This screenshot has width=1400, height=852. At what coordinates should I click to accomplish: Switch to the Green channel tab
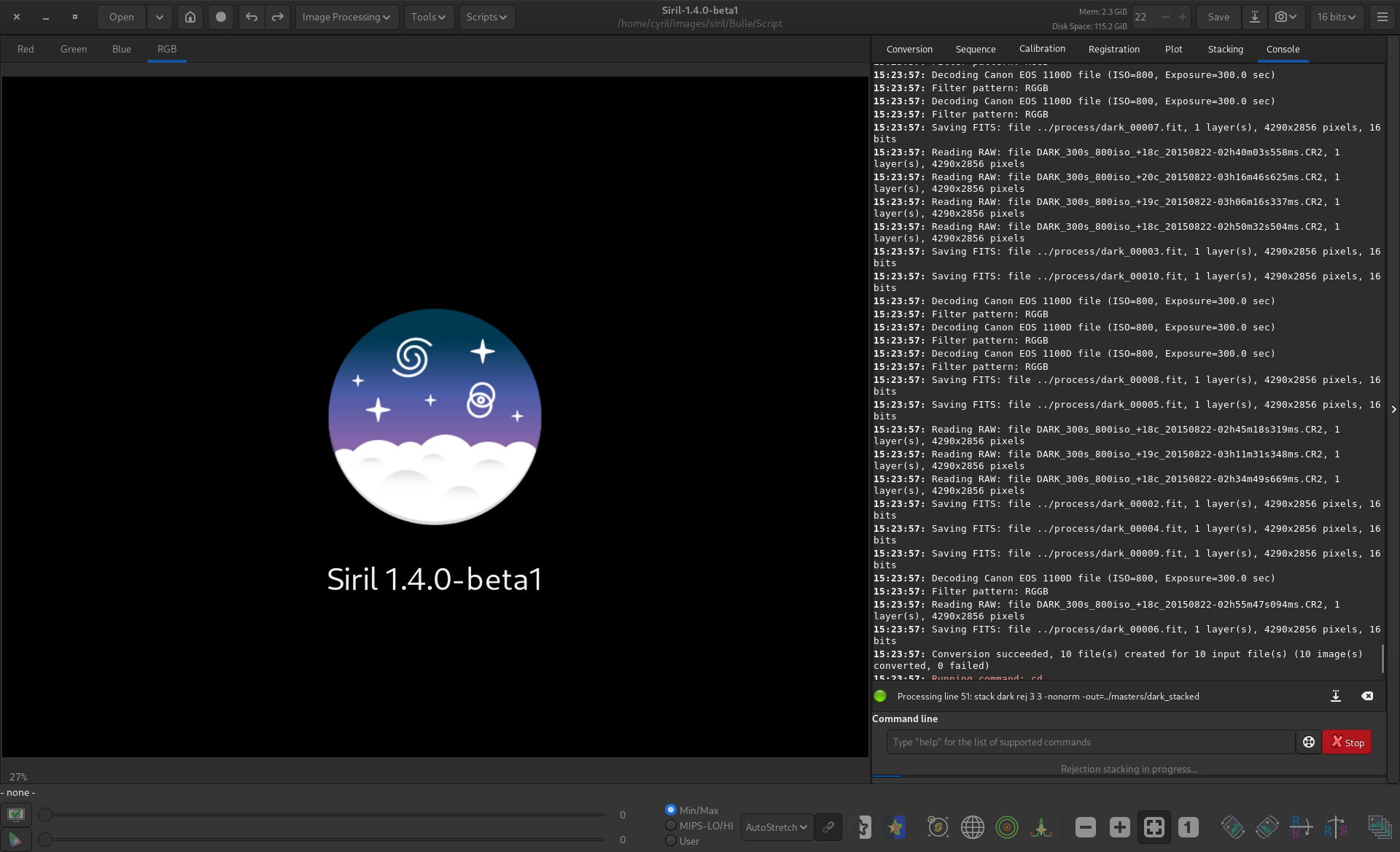(74, 49)
